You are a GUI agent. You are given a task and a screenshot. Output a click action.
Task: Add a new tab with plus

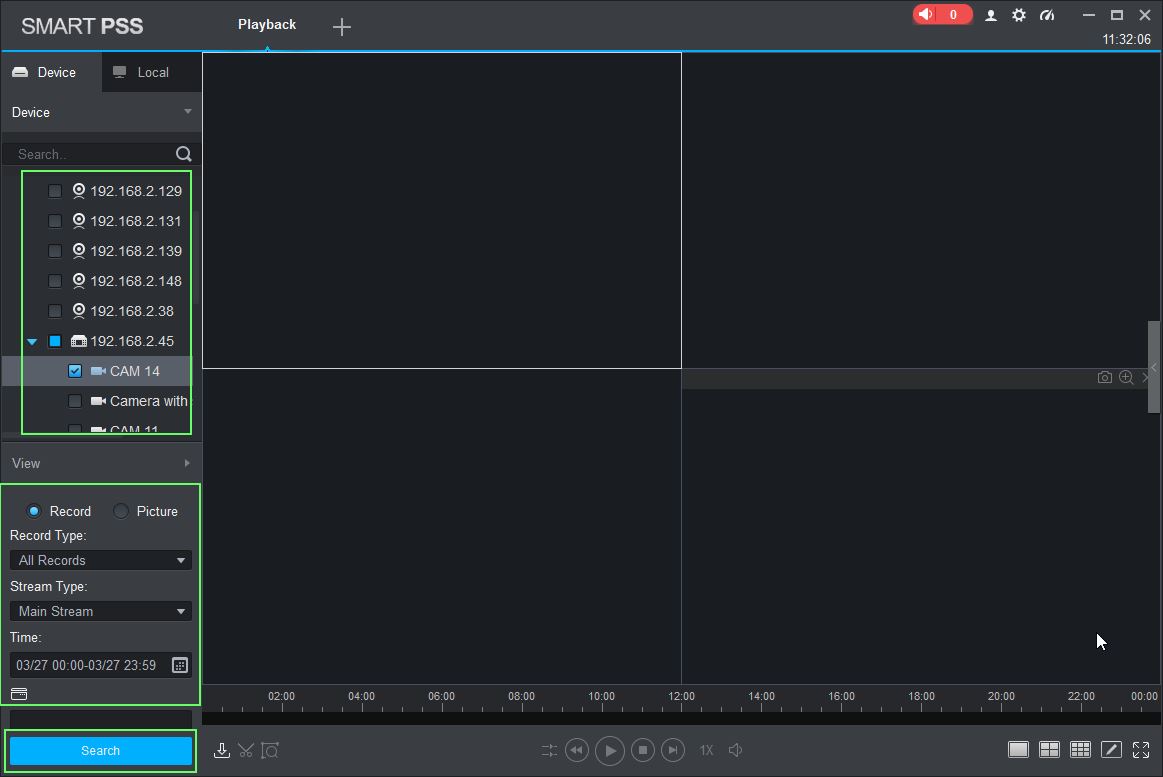pyautogui.click(x=342, y=27)
